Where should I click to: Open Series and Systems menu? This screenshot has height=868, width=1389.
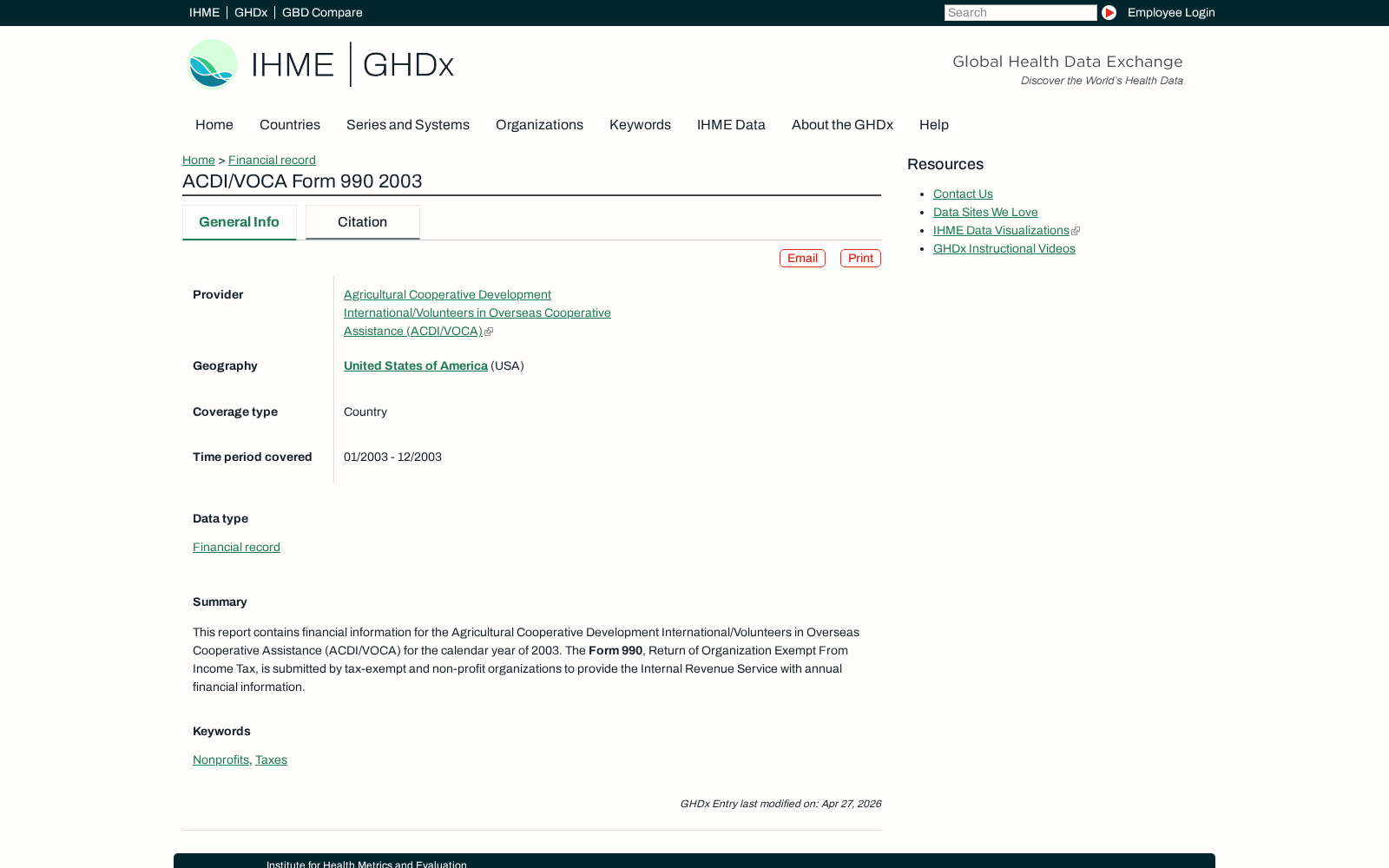[408, 125]
